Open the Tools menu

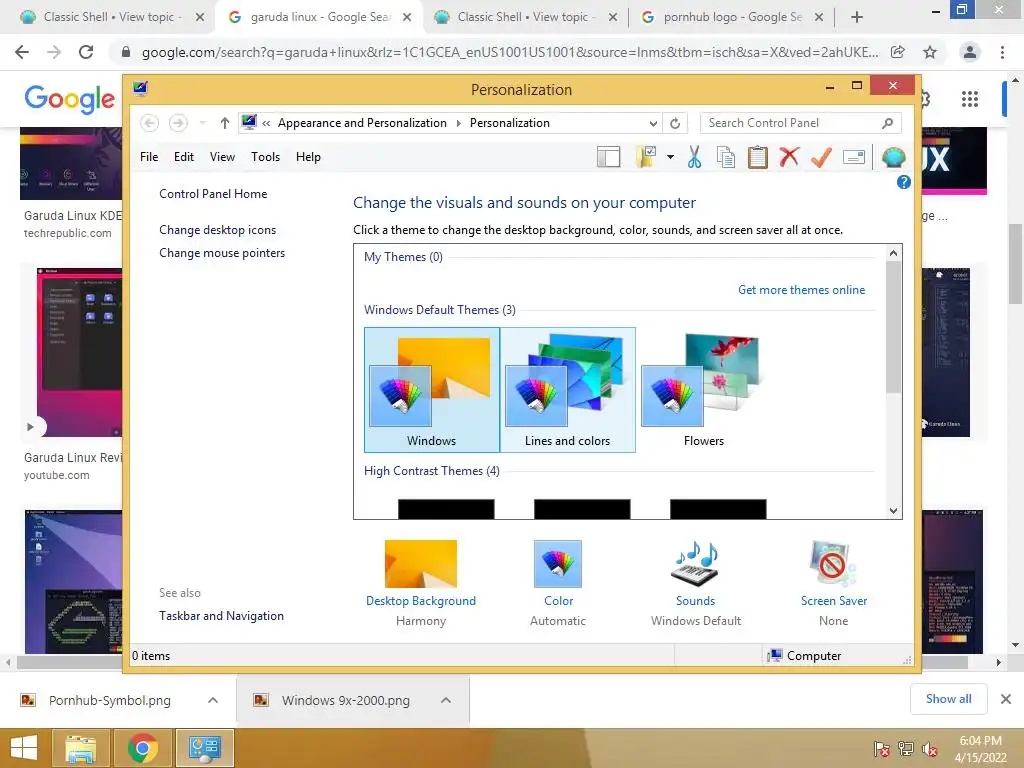click(265, 157)
